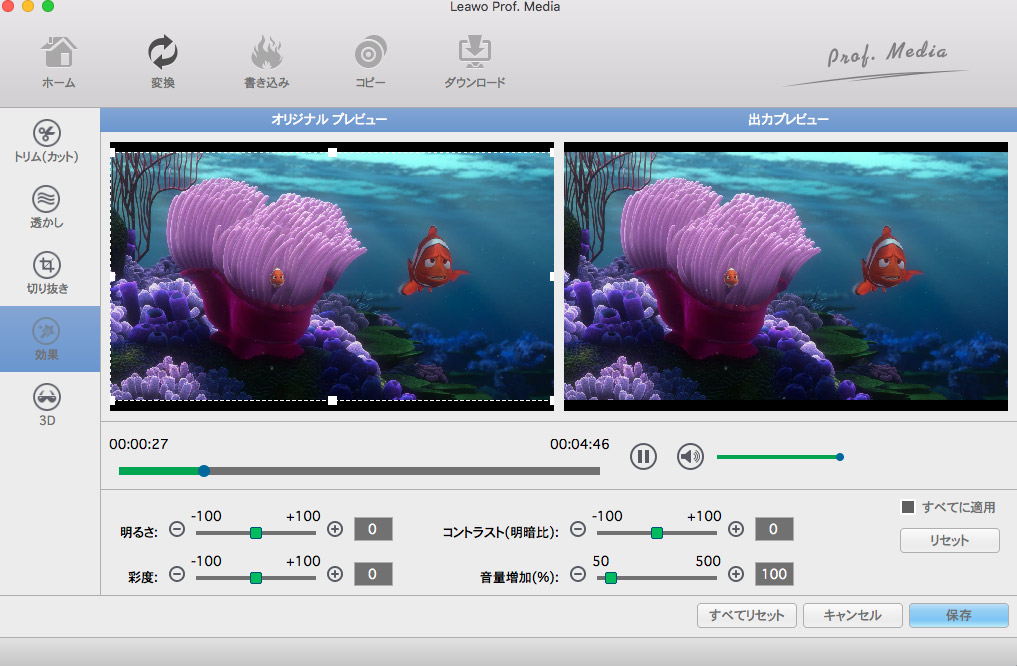Image resolution: width=1017 pixels, height=666 pixels.
Task: Open the 透かし watermark tool
Action: (47, 207)
